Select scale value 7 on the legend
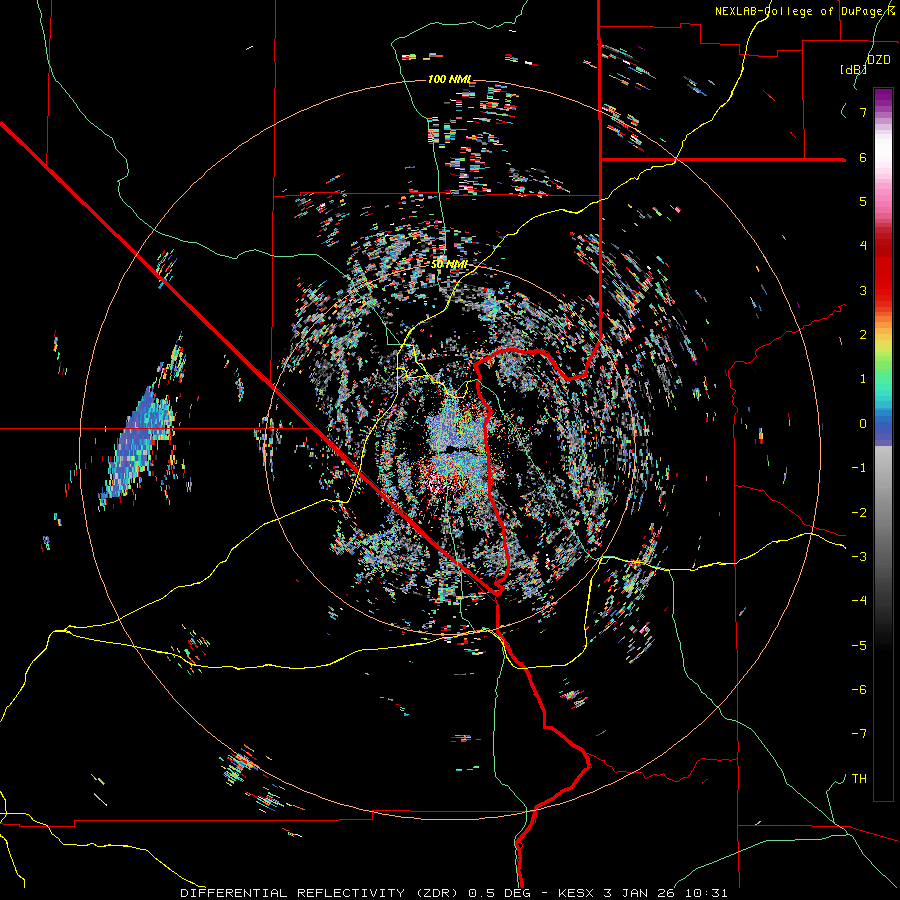Viewport: 900px width, 900px height. tap(863, 112)
